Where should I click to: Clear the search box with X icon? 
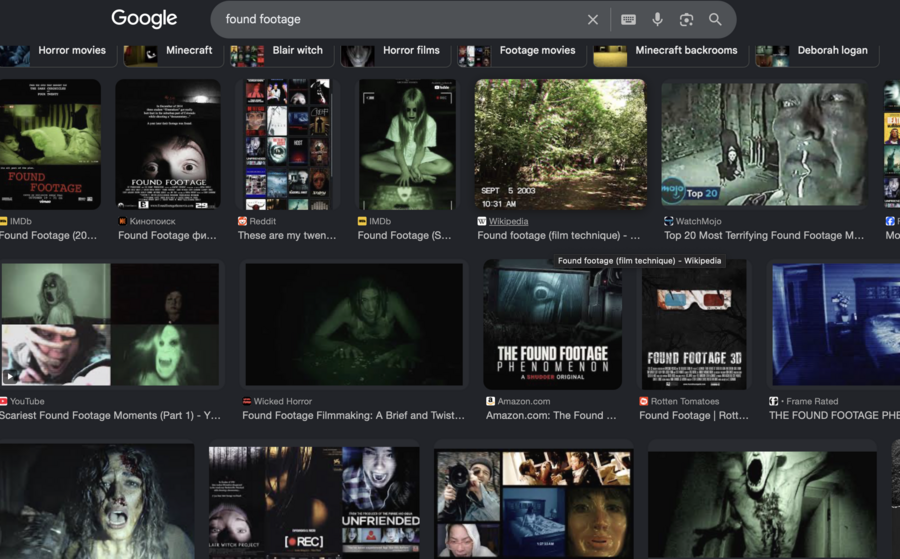(x=593, y=20)
